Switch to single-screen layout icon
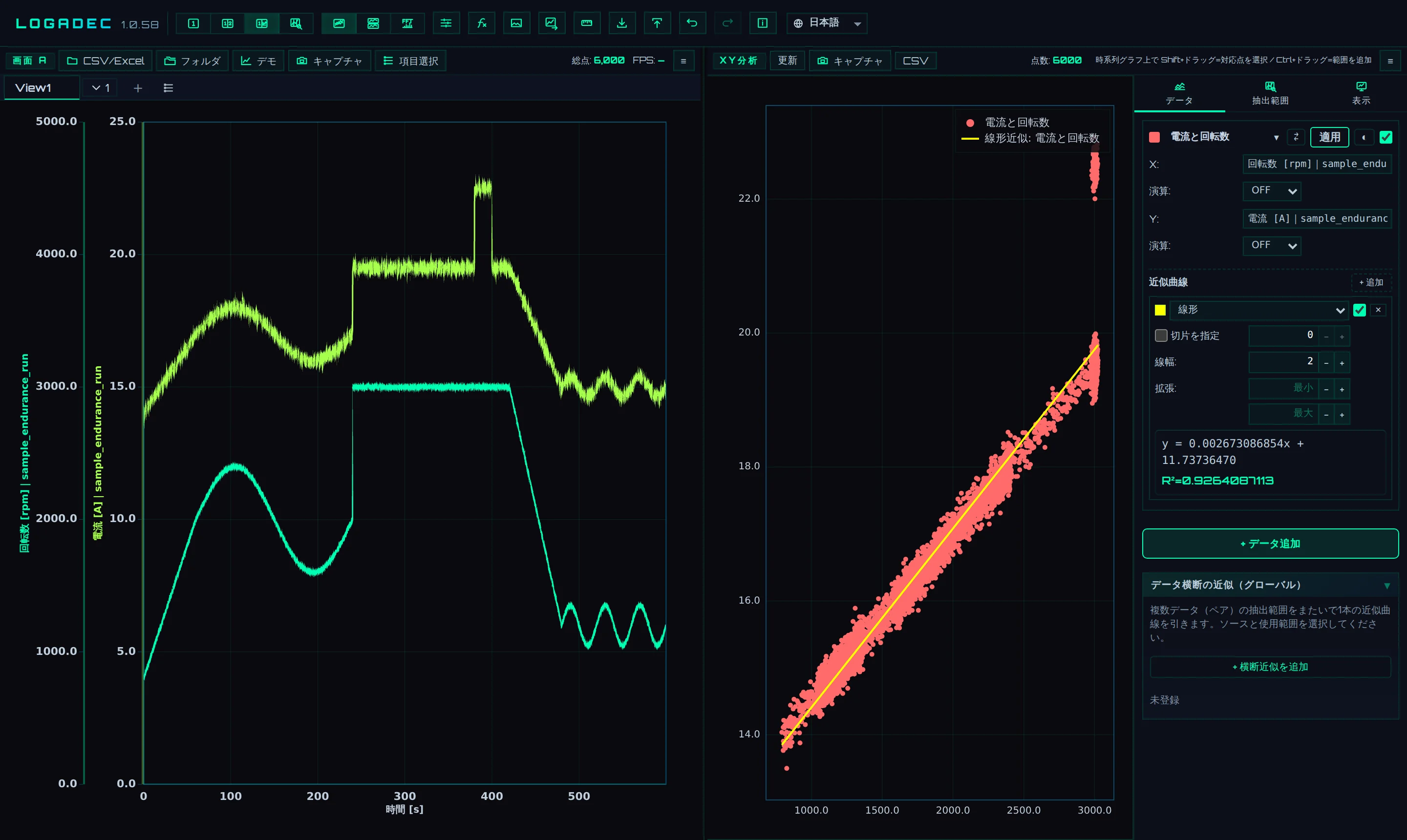 pos(193,23)
